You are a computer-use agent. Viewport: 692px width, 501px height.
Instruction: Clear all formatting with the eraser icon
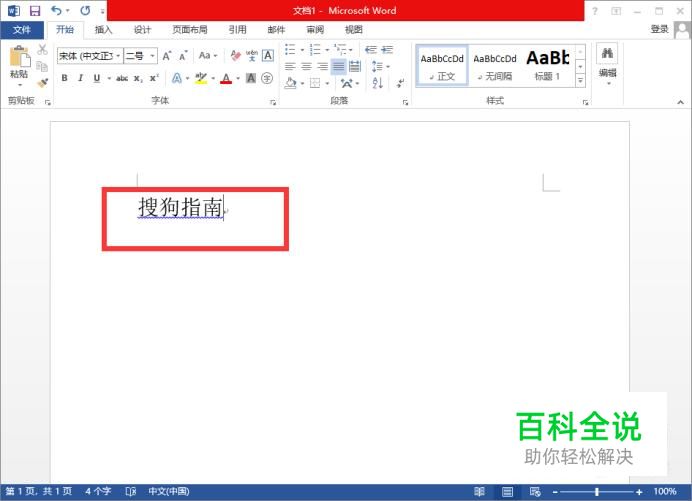coord(236,56)
